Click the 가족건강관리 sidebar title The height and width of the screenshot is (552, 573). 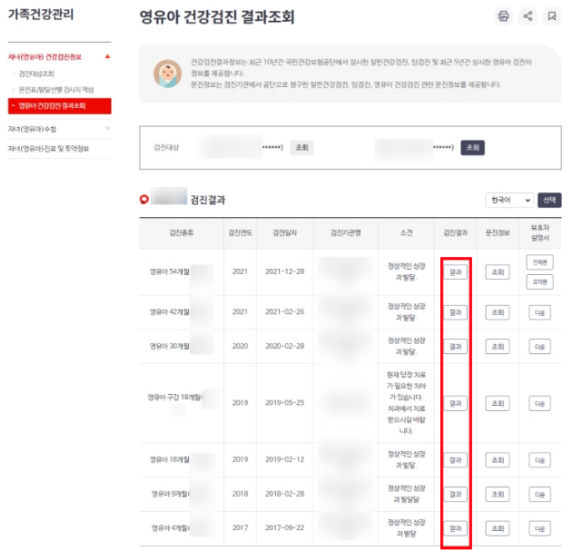pos(41,14)
